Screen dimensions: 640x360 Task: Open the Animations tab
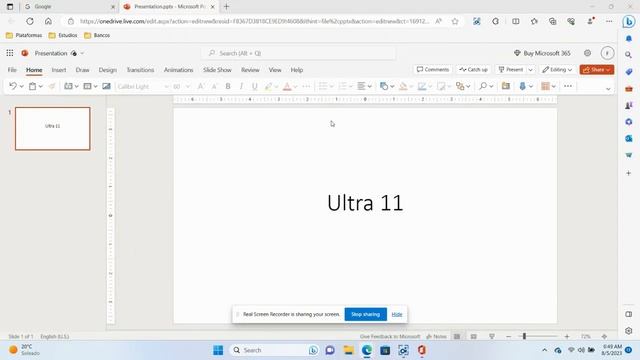tap(178, 70)
